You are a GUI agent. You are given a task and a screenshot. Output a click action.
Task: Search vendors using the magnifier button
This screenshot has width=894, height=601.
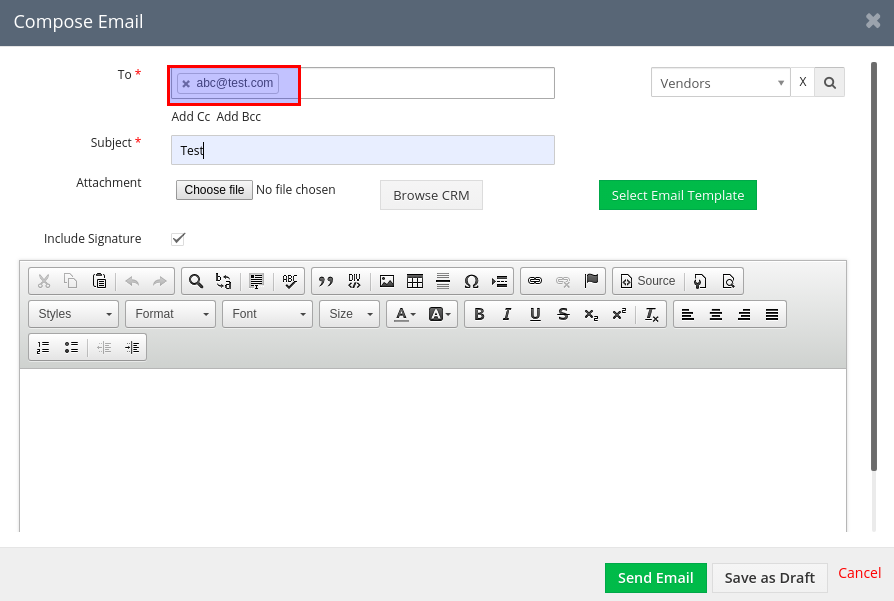[829, 82]
